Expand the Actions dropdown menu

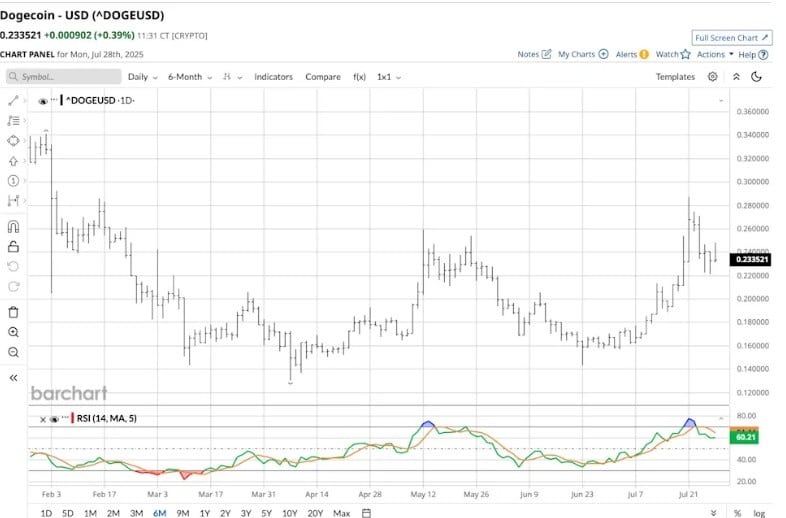tap(715, 54)
